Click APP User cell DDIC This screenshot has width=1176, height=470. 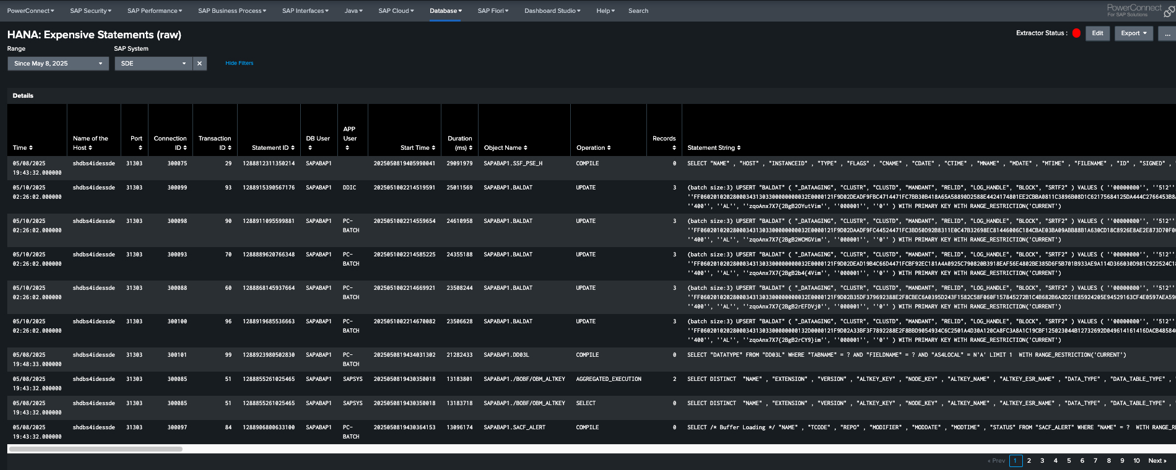(x=349, y=187)
